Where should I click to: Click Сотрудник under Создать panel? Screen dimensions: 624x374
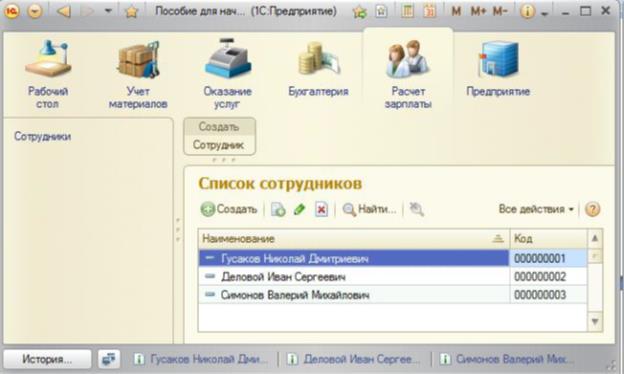[218, 145]
